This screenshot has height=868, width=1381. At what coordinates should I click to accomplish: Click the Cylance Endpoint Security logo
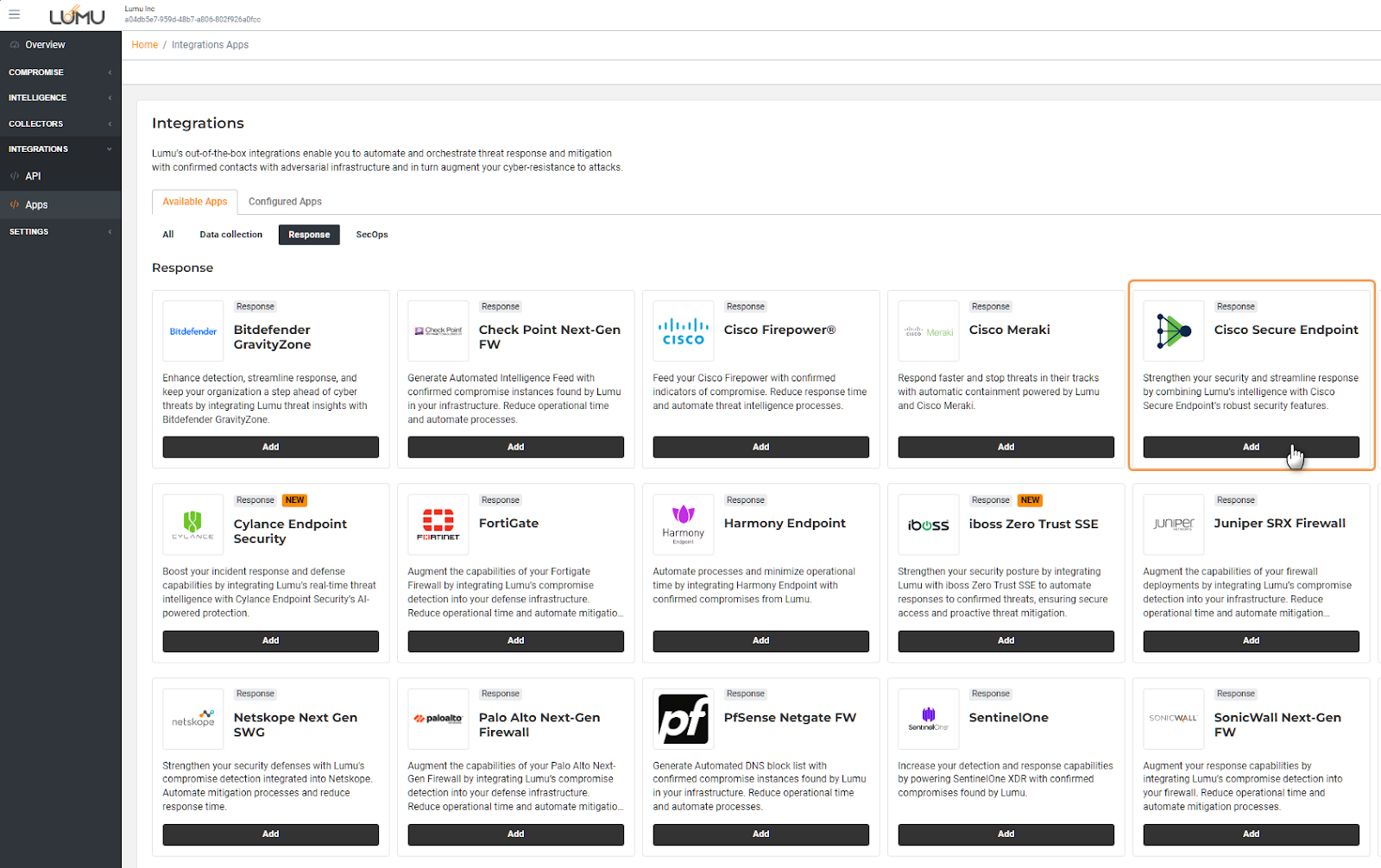(x=192, y=525)
